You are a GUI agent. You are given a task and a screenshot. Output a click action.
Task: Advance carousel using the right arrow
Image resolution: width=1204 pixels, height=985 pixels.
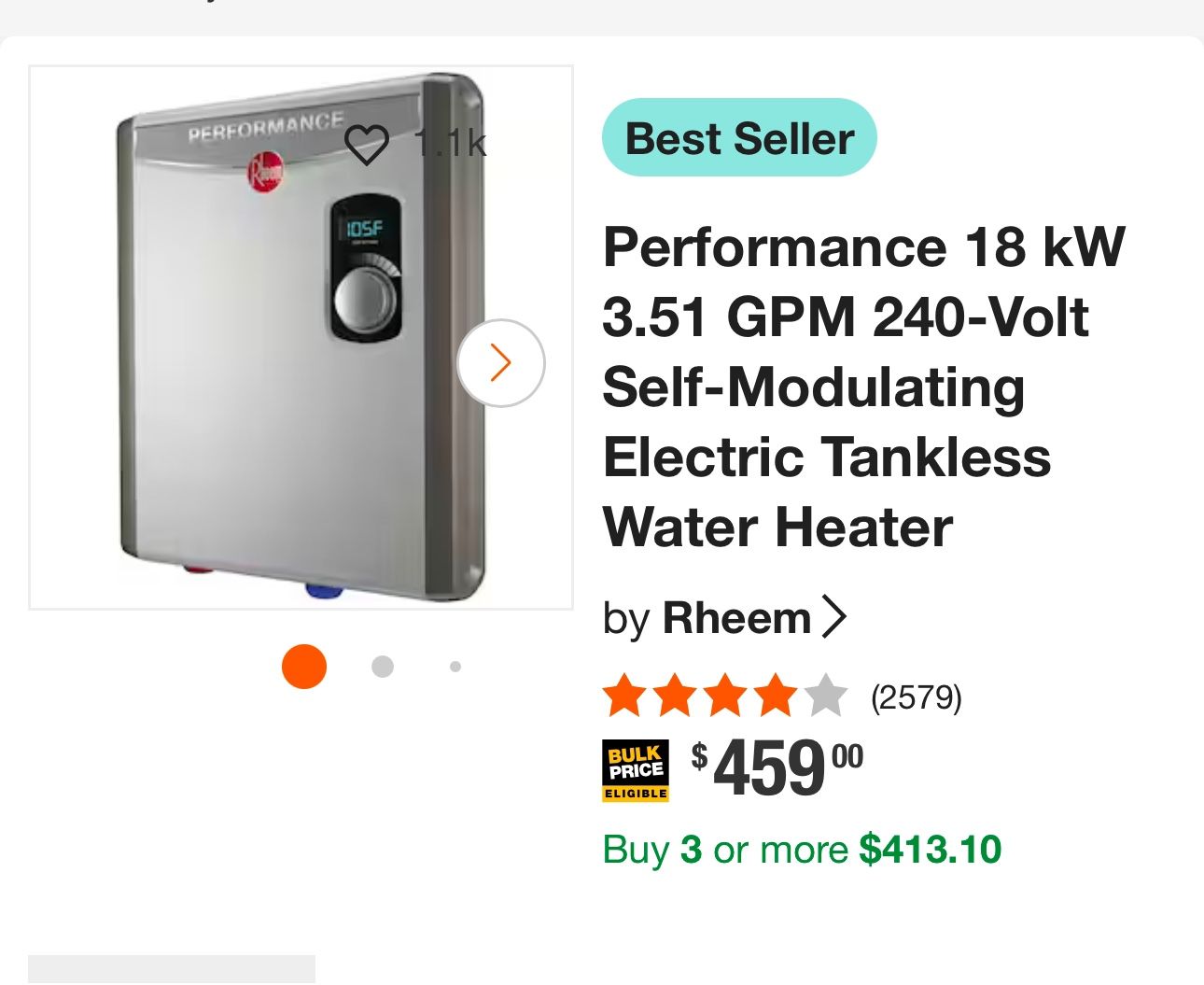click(501, 362)
